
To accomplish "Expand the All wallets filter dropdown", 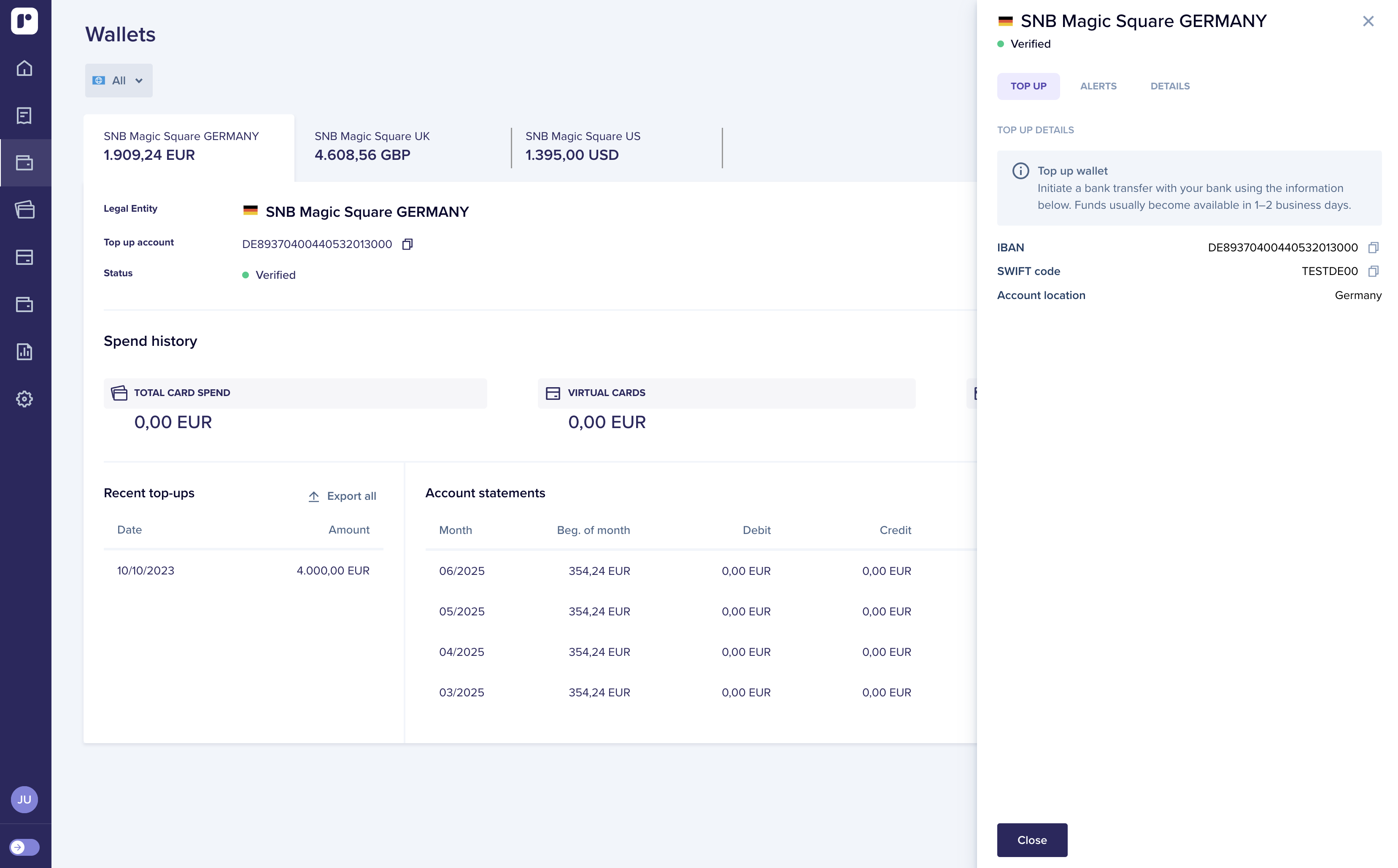I will coord(119,81).
